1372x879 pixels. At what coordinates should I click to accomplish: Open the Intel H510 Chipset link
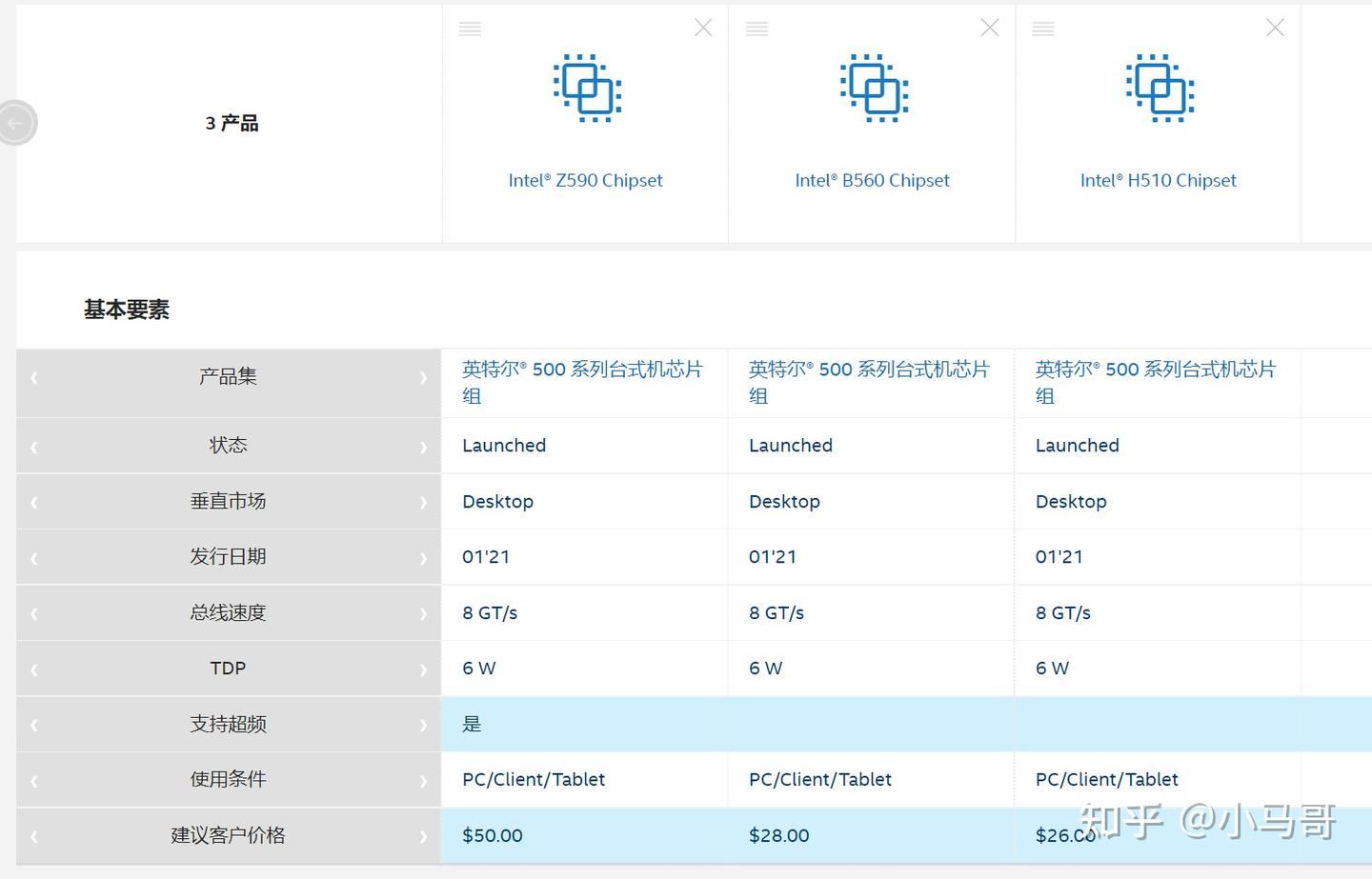click(x=1158, y=181)
